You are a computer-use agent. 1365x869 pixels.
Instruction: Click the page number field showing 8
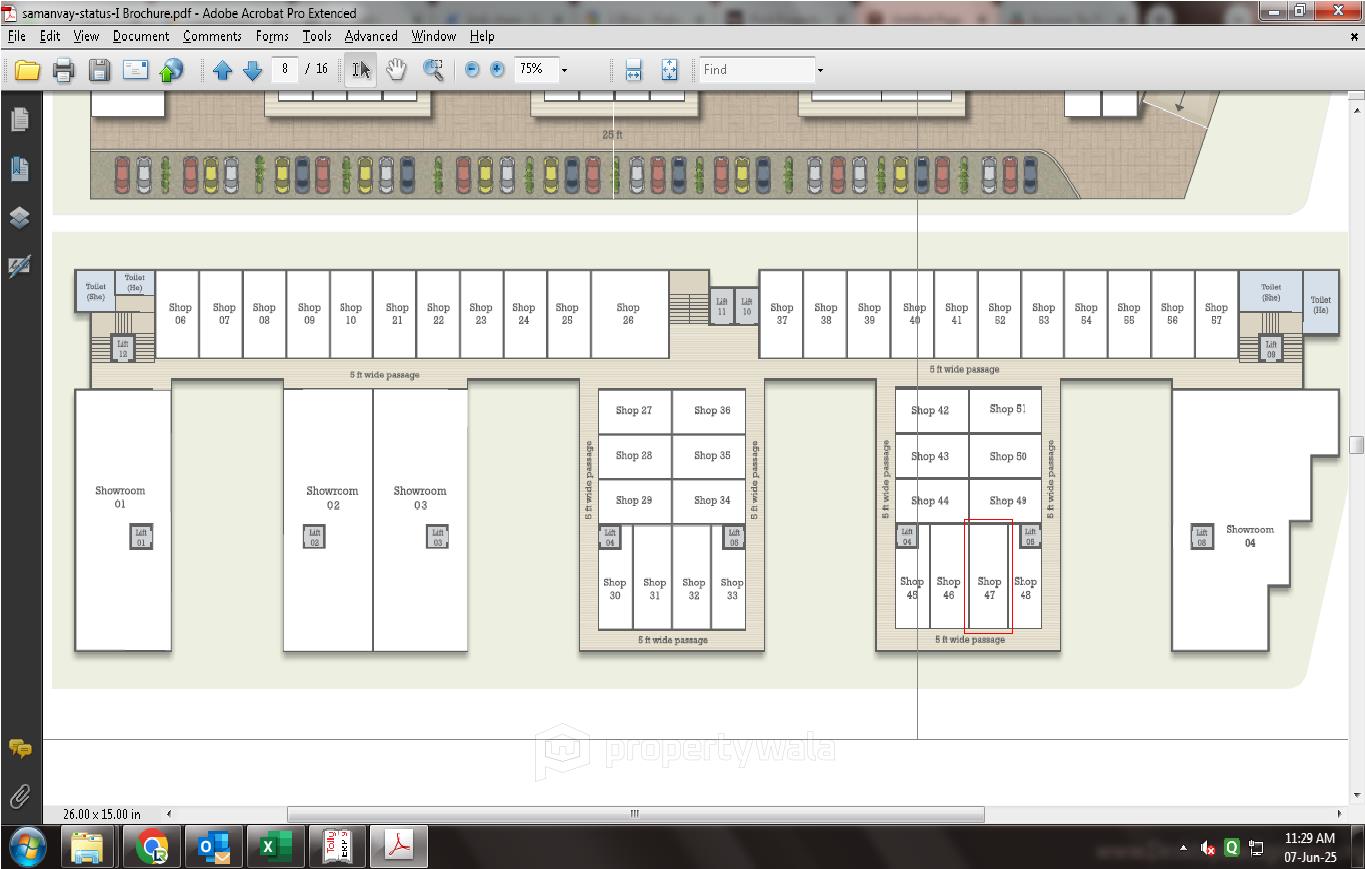pos(285,68)
